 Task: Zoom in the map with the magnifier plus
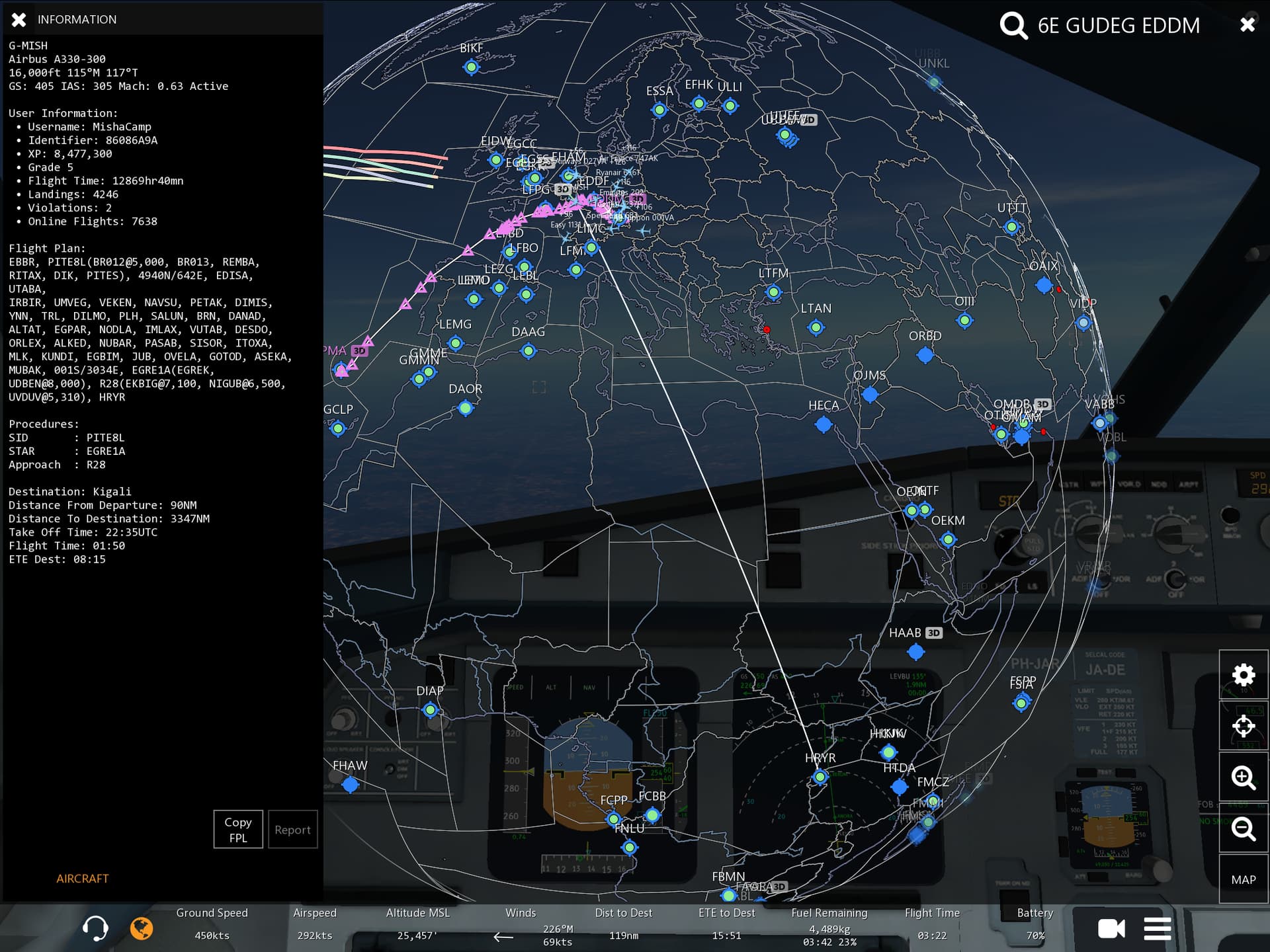pyautogui.click(x=1243, y=777)
